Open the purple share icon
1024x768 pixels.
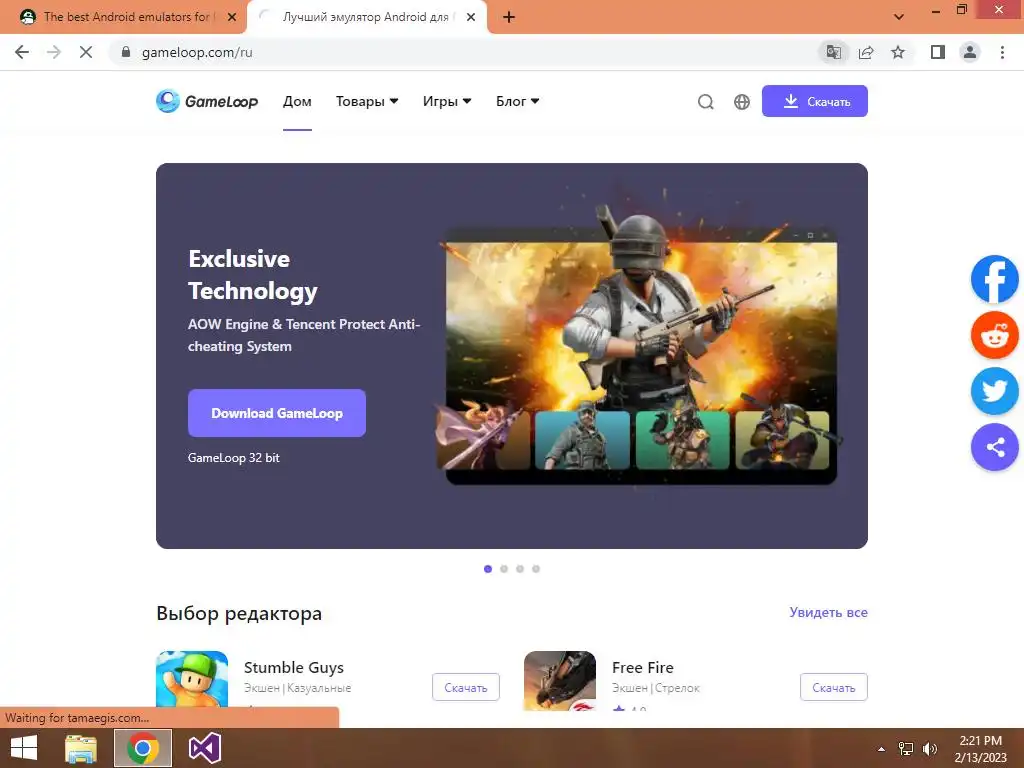coord(995,447)
